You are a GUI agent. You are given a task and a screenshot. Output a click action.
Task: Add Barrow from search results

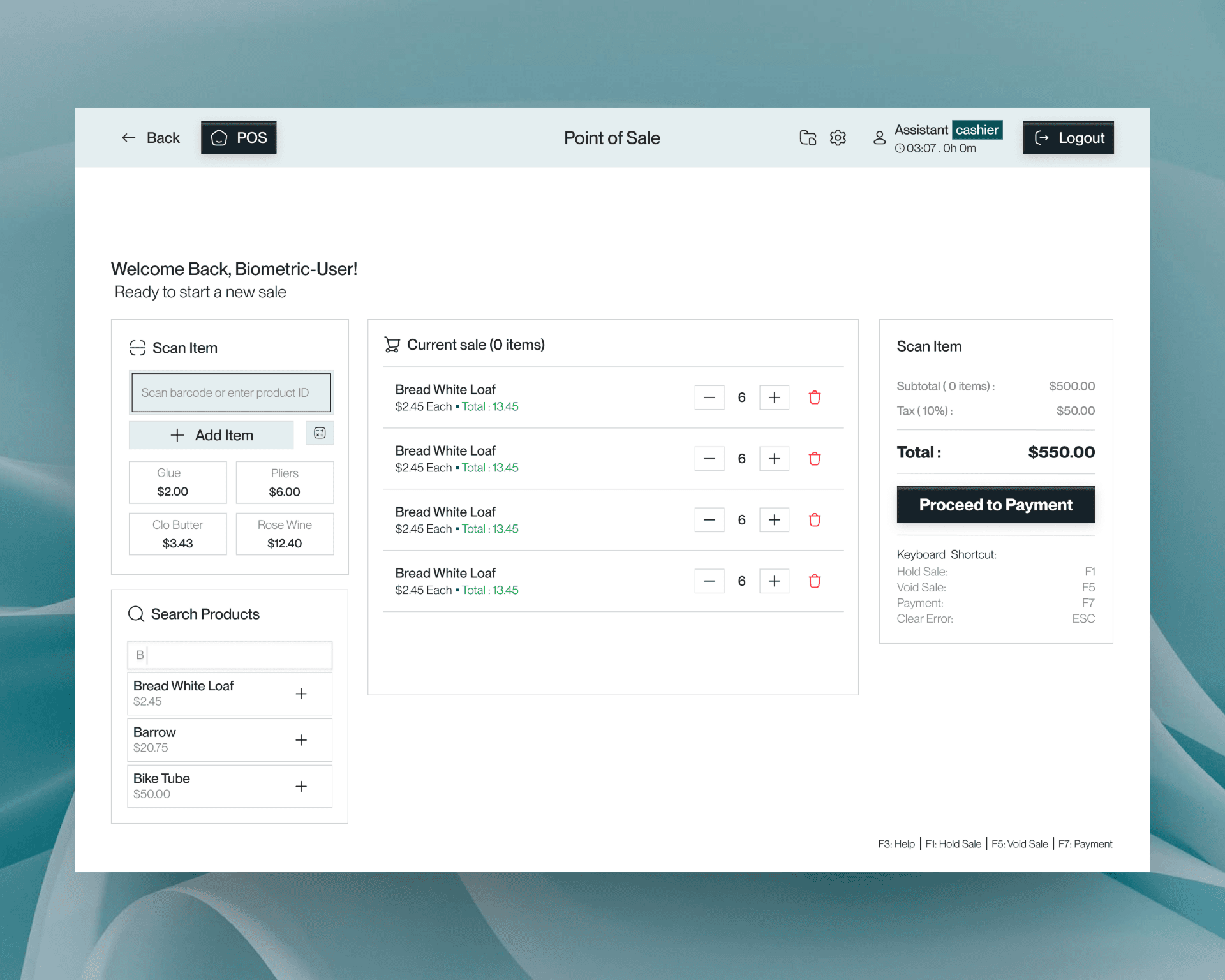tap(301, 740)
